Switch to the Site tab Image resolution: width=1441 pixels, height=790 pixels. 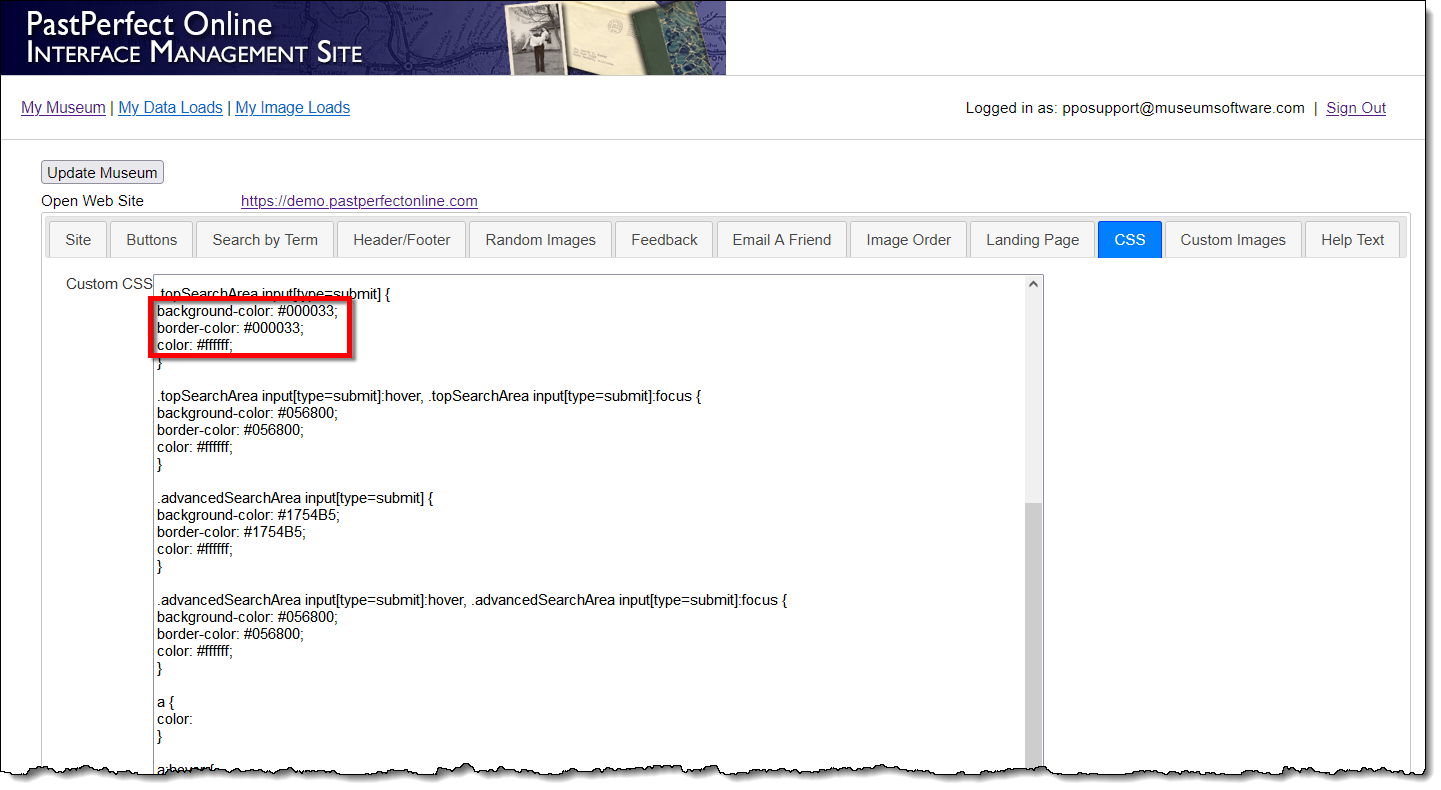[78, 240]
